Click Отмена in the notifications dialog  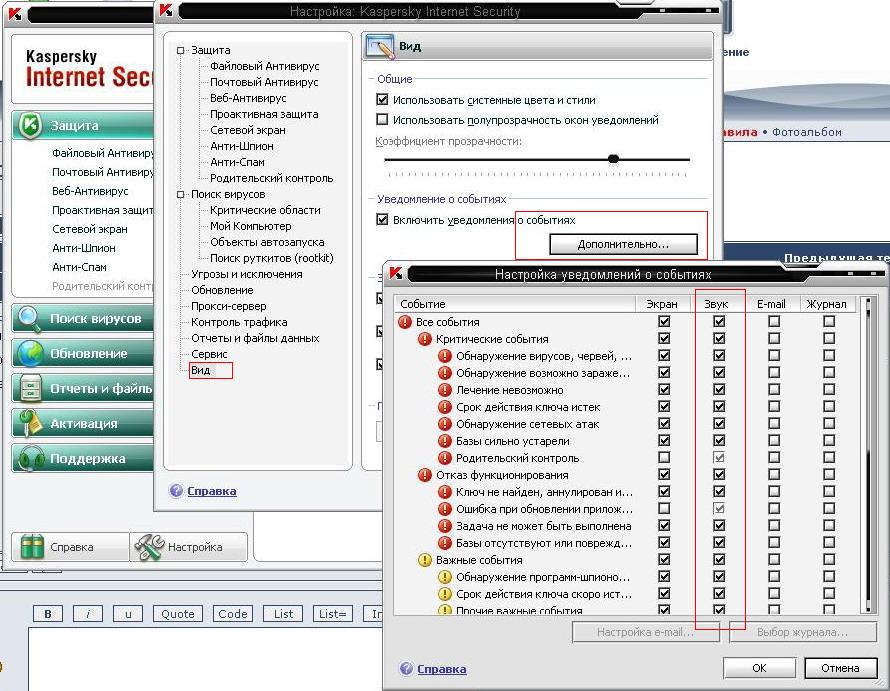(840, 668)
